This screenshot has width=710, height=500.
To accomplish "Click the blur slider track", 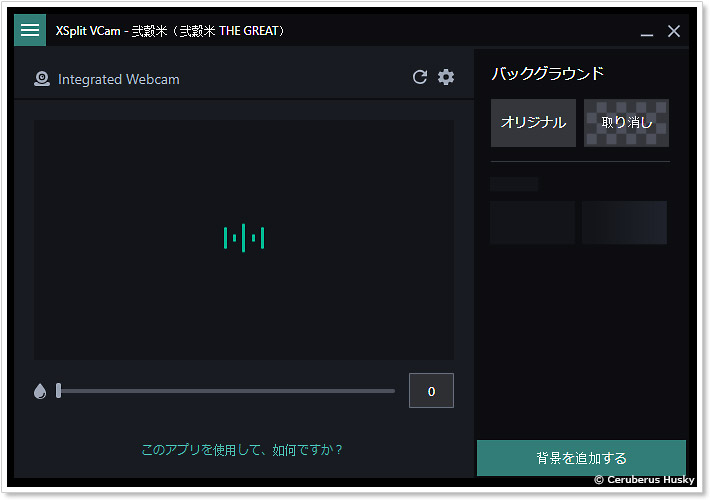I will (x=226, y=391).
